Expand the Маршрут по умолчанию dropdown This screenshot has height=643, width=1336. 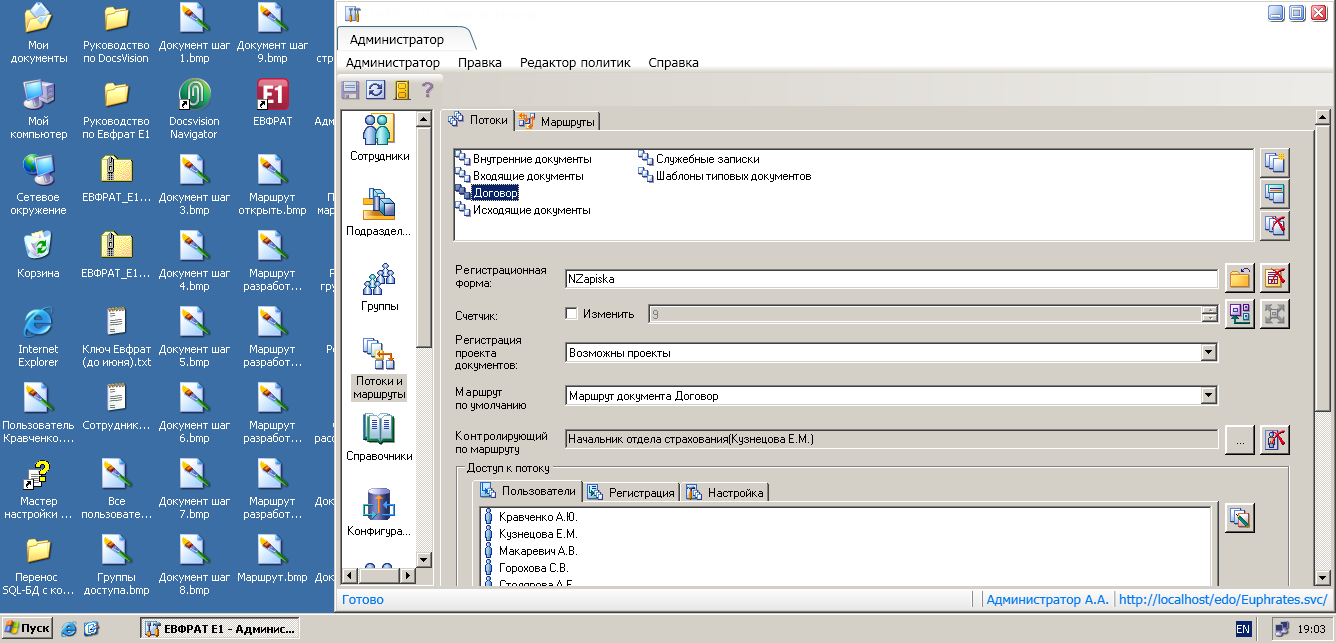[1209, 395]
